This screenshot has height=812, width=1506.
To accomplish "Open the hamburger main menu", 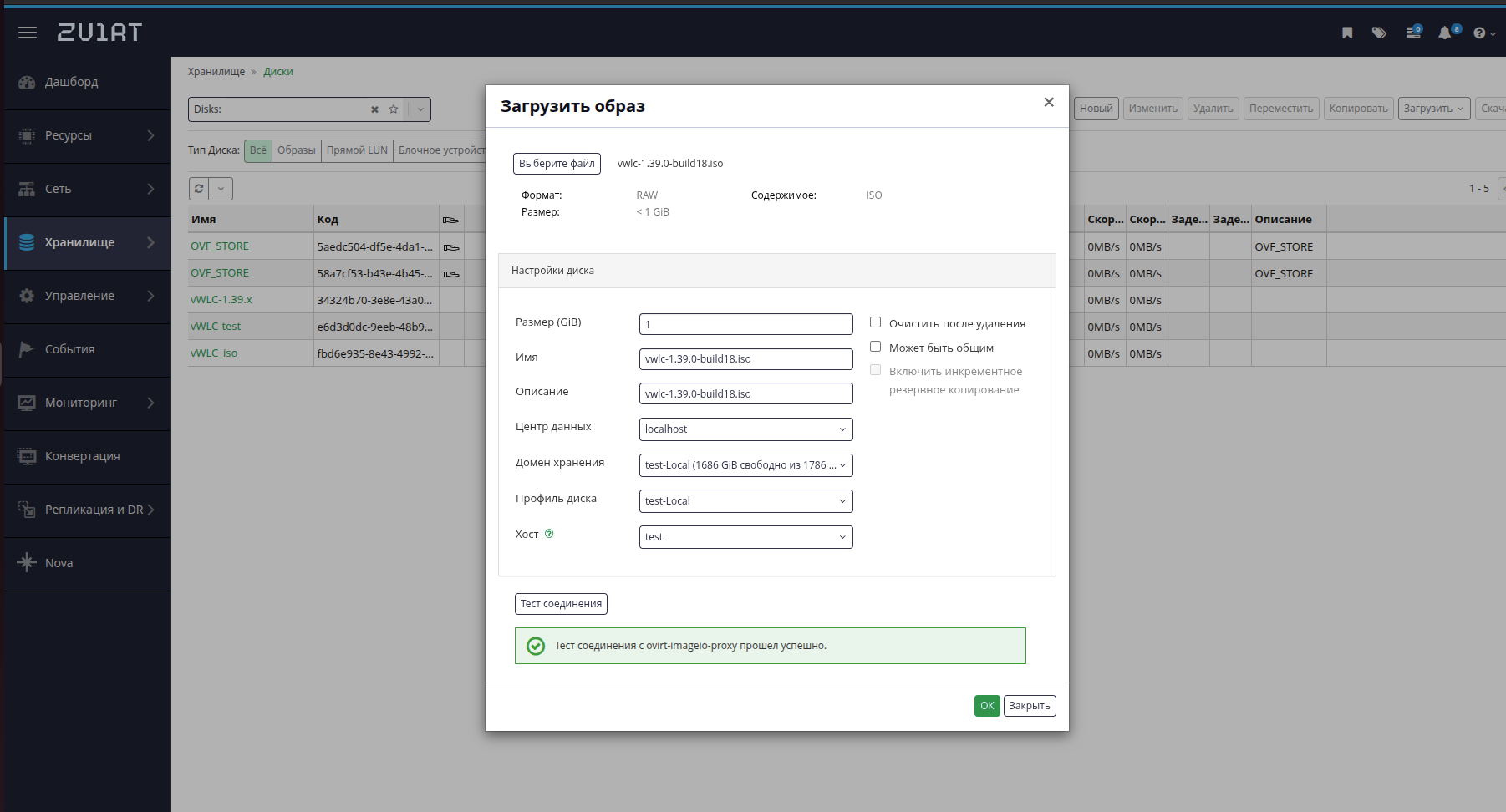I will coord(28,33).
